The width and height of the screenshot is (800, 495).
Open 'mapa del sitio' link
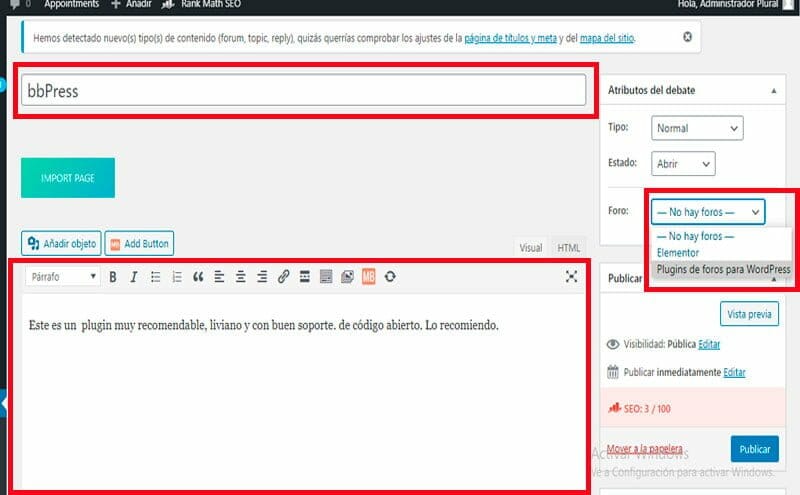click(x=607, y=38)
